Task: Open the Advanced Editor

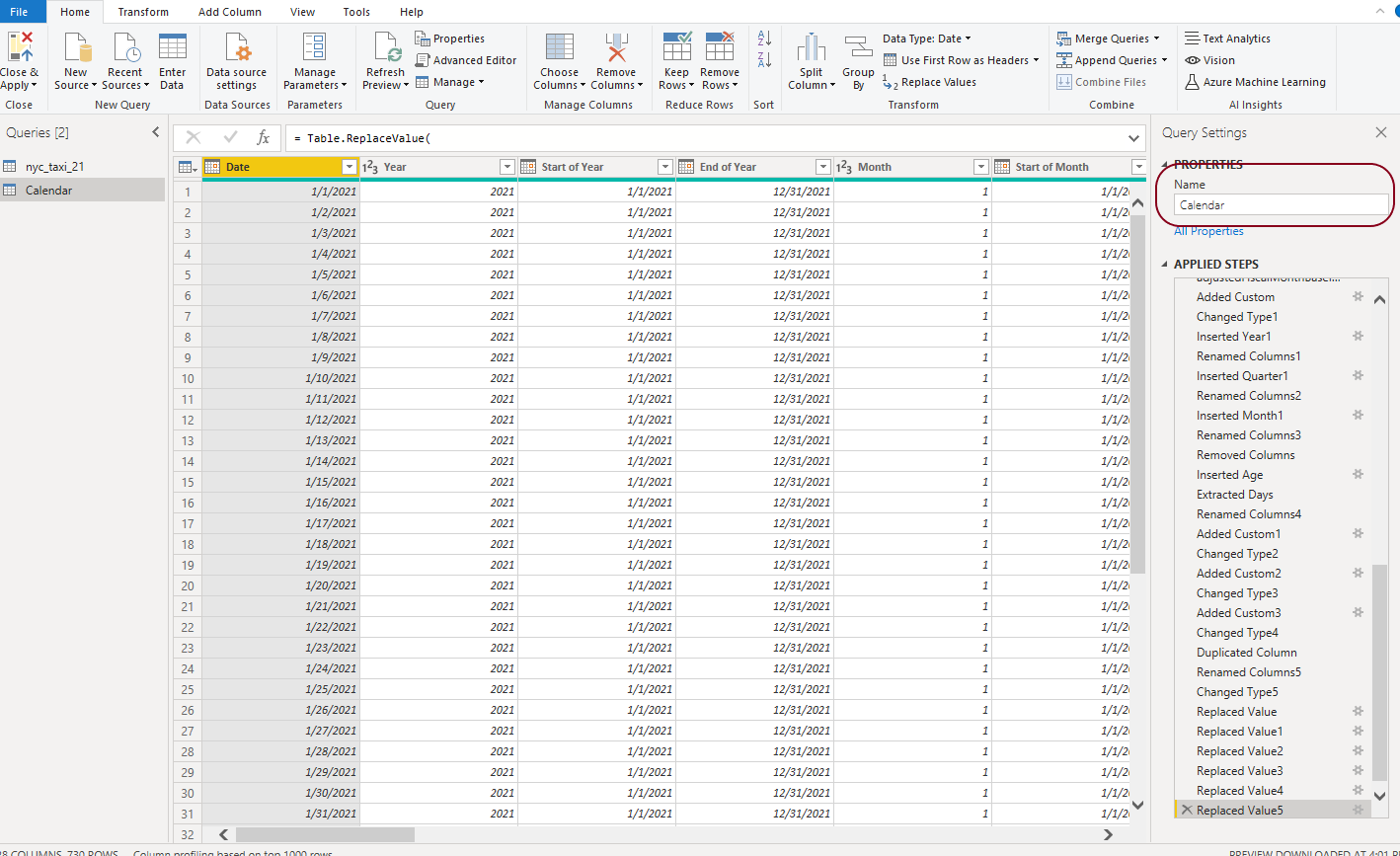Action: point(466,60)
